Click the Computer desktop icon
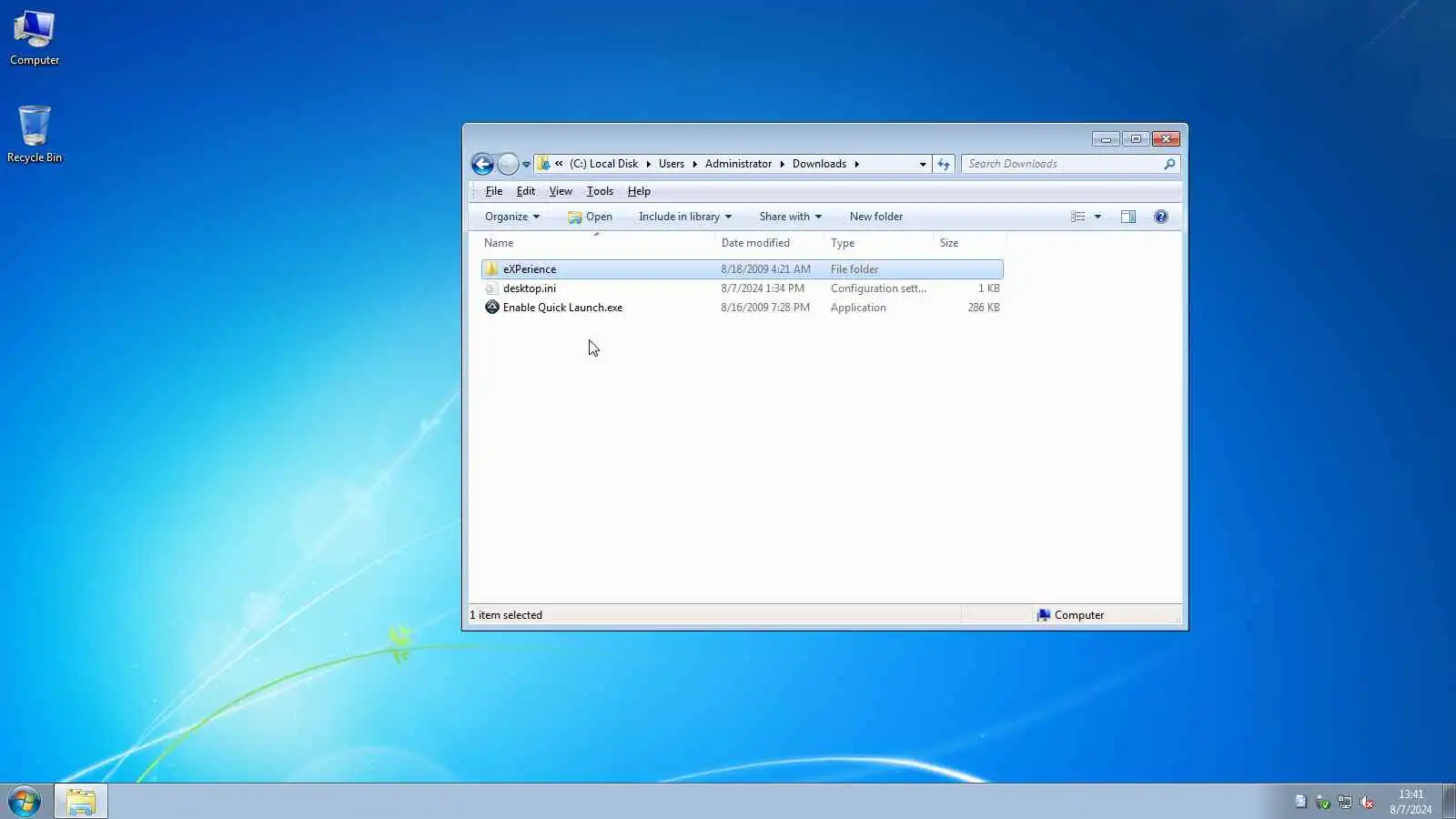The height and width of the screenshot is (819, 1456). click(35, 38)
